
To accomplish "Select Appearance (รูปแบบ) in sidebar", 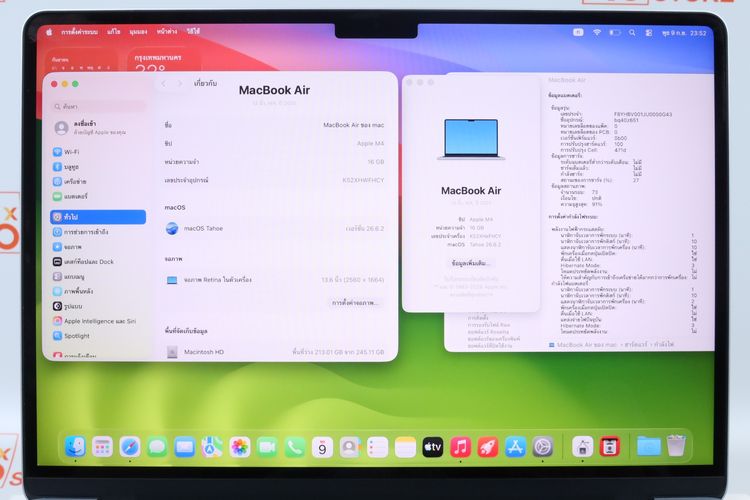I will (x=98, y=306).
